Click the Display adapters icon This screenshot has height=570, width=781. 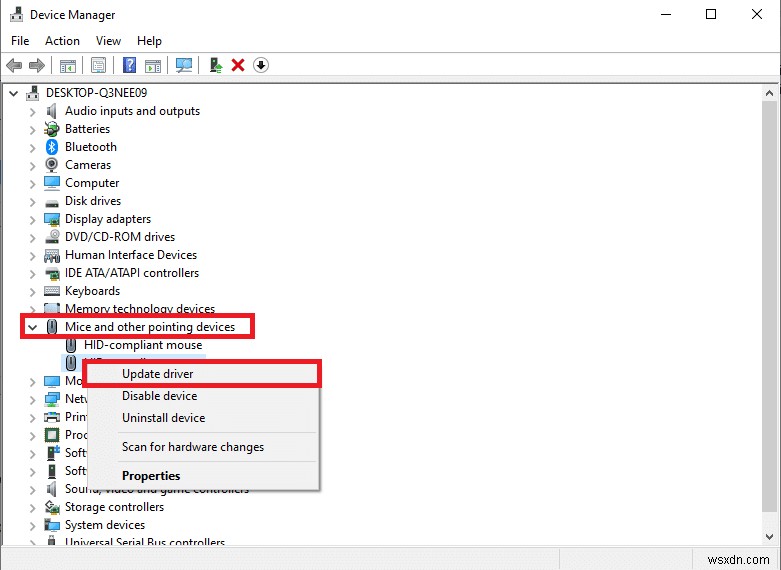[52, 219]
